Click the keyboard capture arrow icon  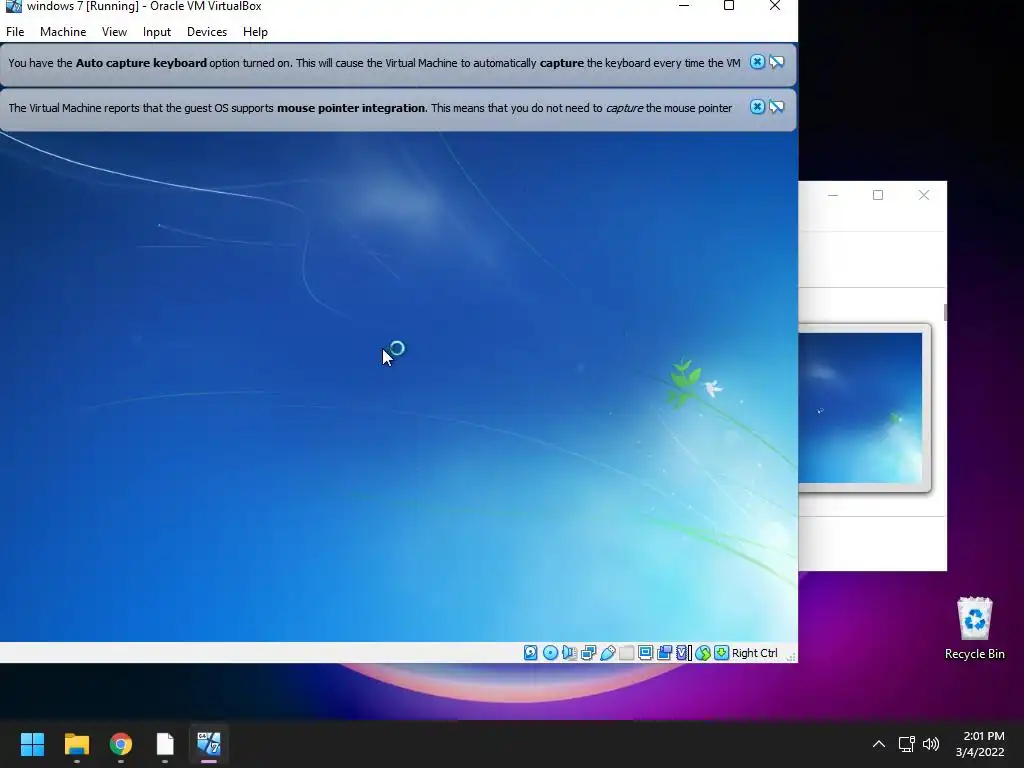[x=721, y=652]
